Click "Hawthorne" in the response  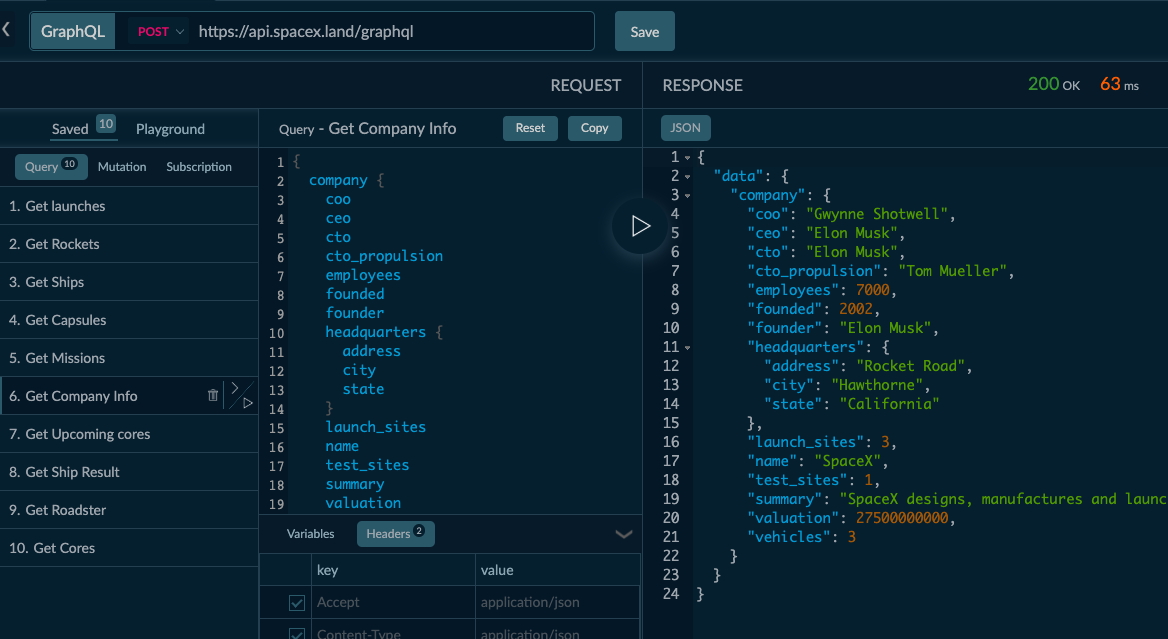click(x=877, y=385)
